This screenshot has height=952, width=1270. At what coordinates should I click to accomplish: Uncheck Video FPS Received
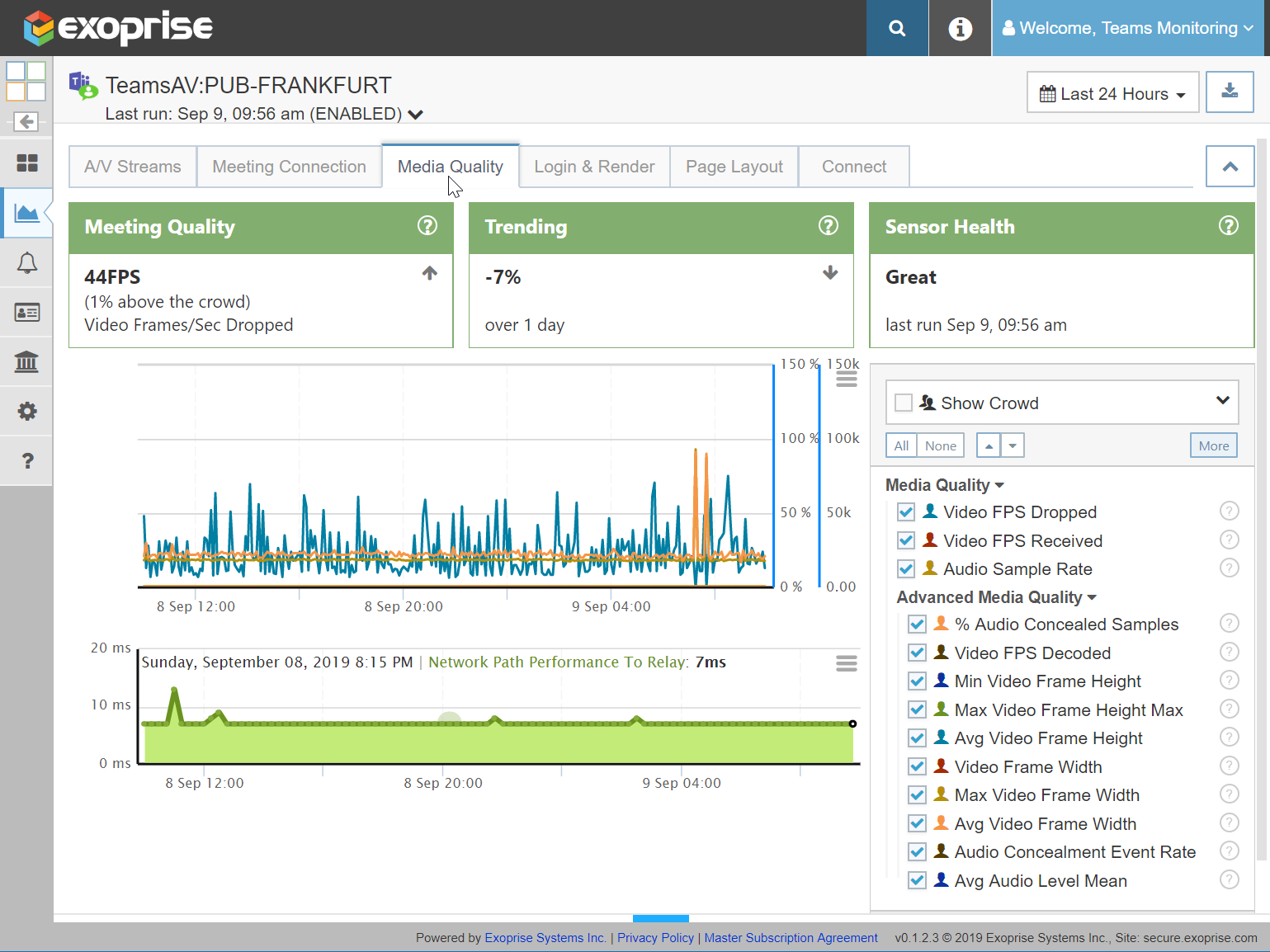click(906, 540)
